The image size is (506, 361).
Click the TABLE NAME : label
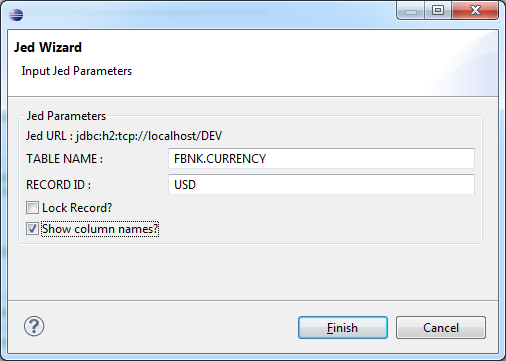pyautogui.click(x=64, y=159)
